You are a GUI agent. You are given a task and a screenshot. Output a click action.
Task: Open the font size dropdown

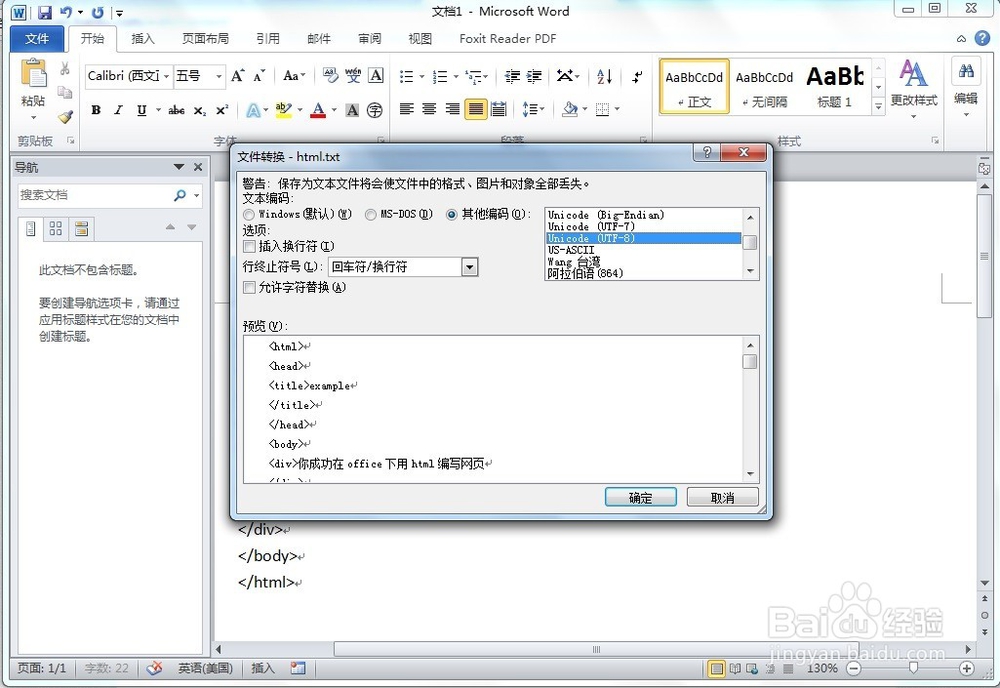pos(218,77)
